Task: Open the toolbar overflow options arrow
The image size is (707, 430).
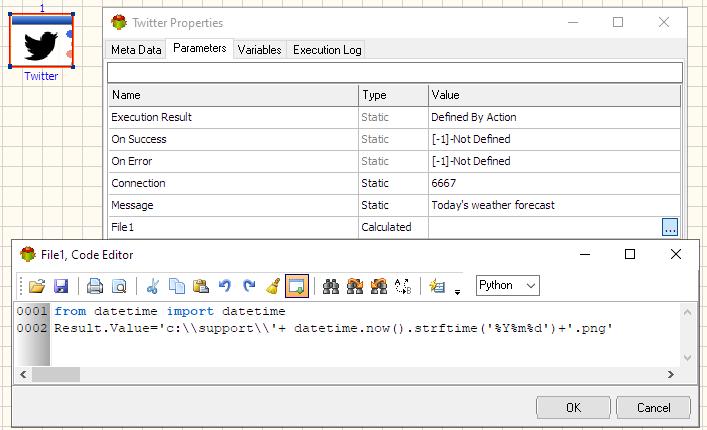Action: point(457,292)
